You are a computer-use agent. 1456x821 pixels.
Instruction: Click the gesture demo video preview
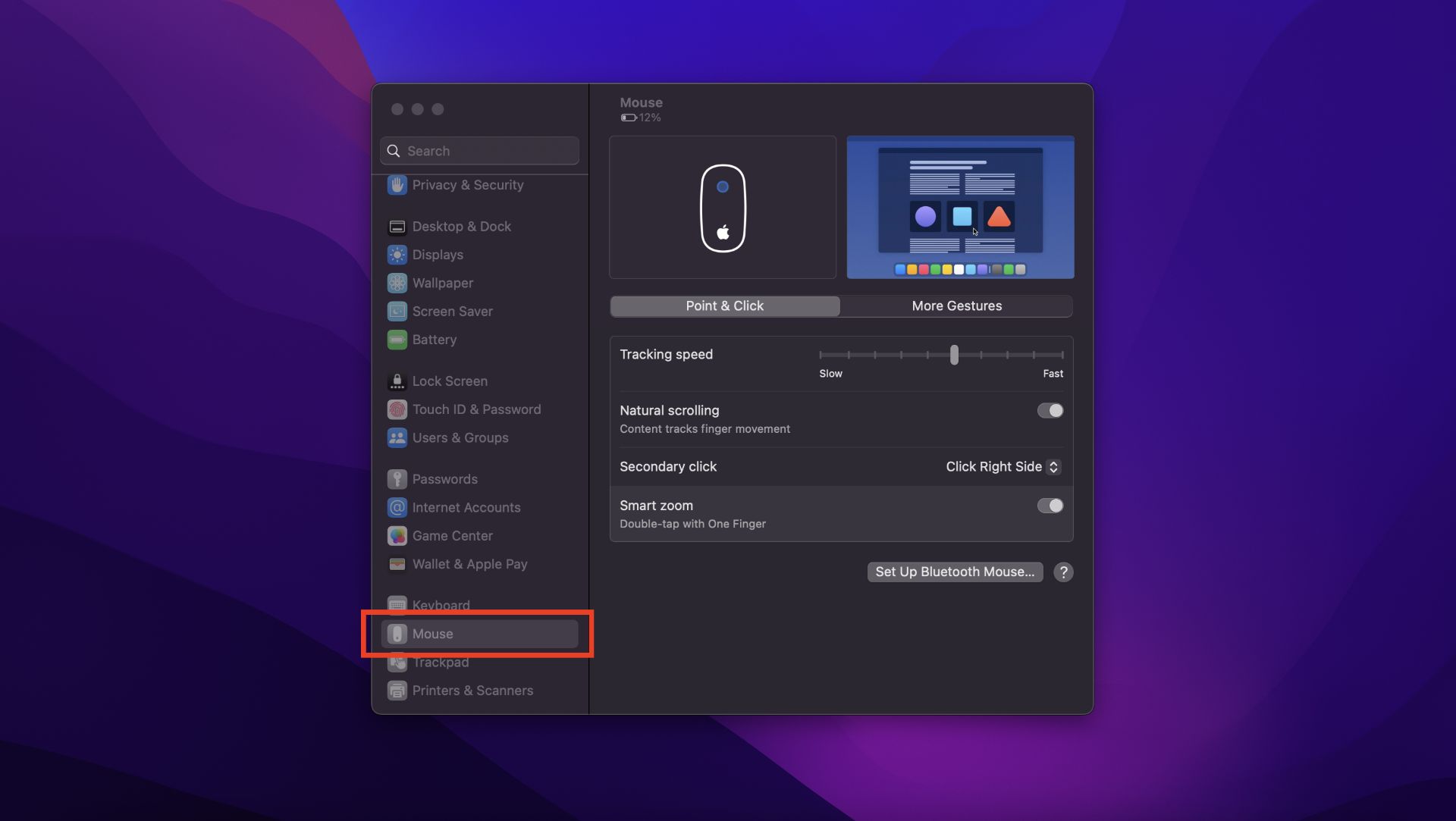pos(960,208)
